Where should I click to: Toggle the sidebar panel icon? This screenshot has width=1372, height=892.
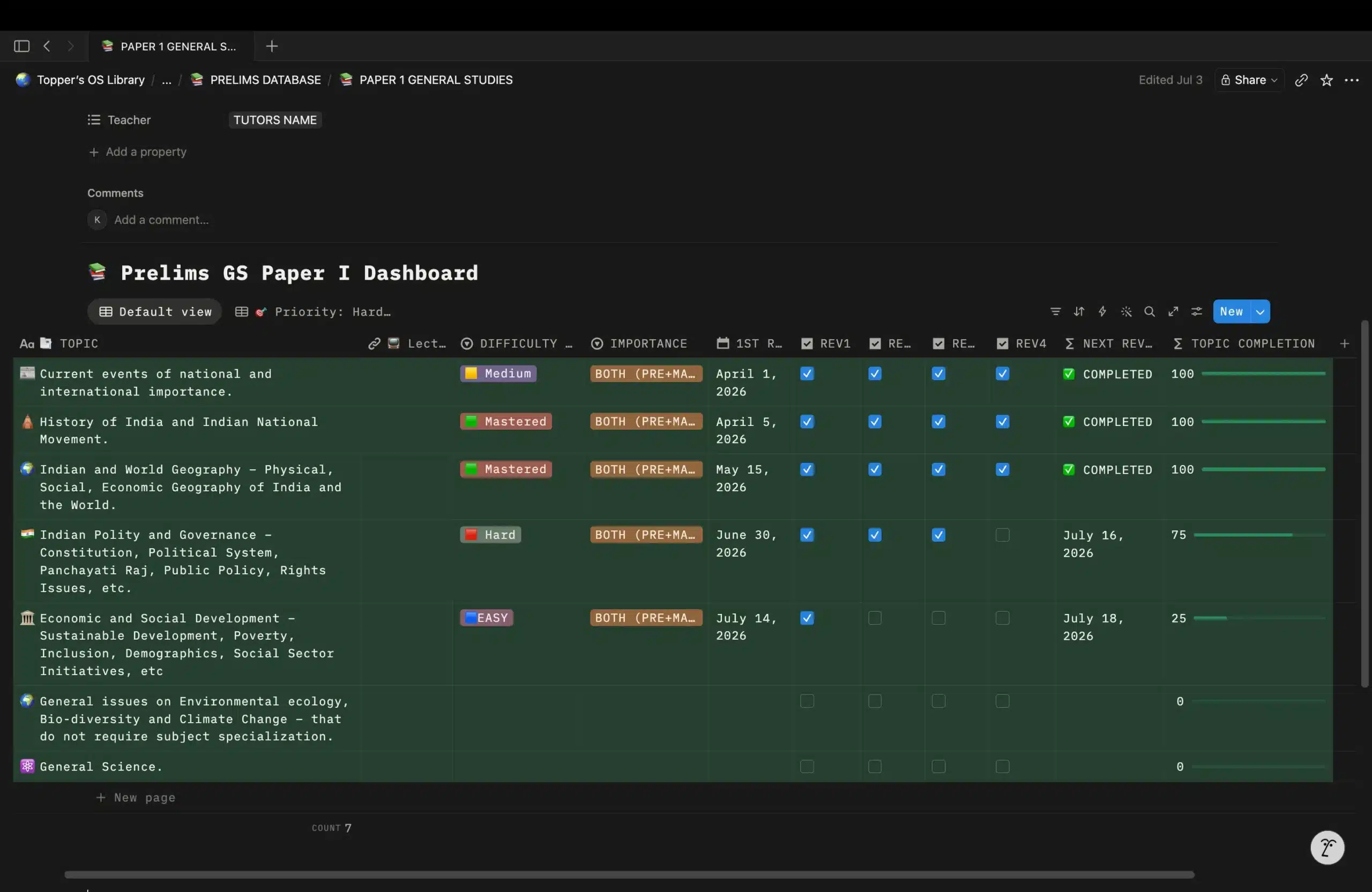(22, 46)
